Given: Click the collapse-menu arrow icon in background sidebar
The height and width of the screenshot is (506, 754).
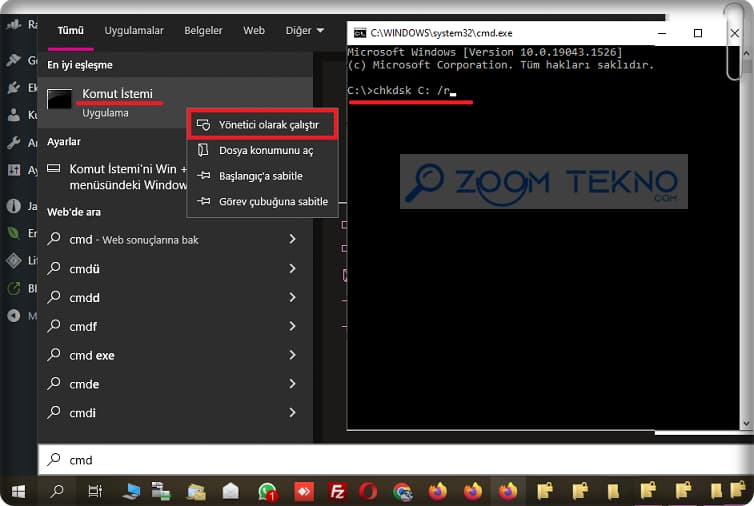Looking at the screenshot, I should tap(13, 316).
